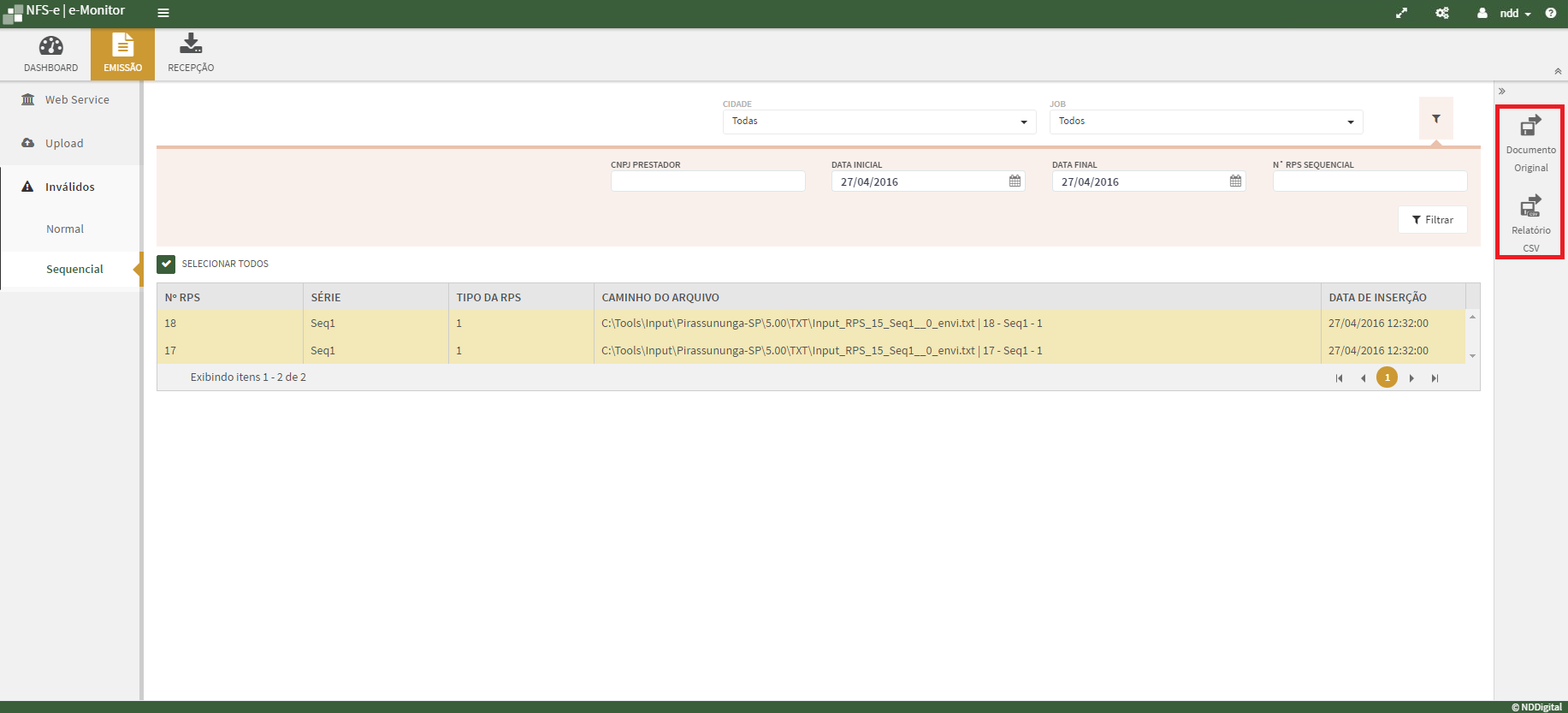1568x713 pixels.
Task: Toggle fullscreen with the expand arrows icon
Action: click(x=1401, y=13)
